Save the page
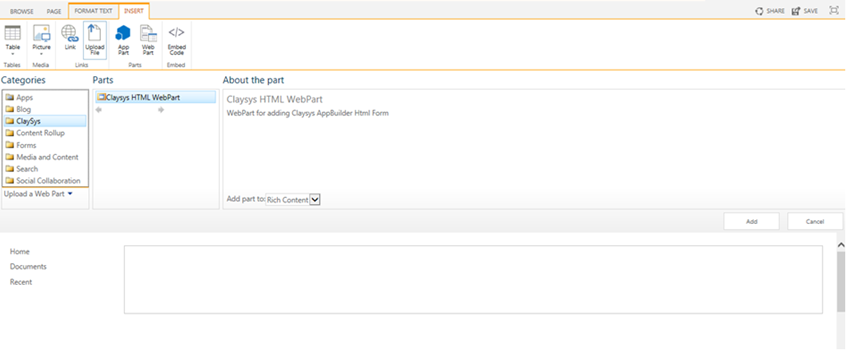This screenshot has height=363, width=854. [x=804, y=11]
